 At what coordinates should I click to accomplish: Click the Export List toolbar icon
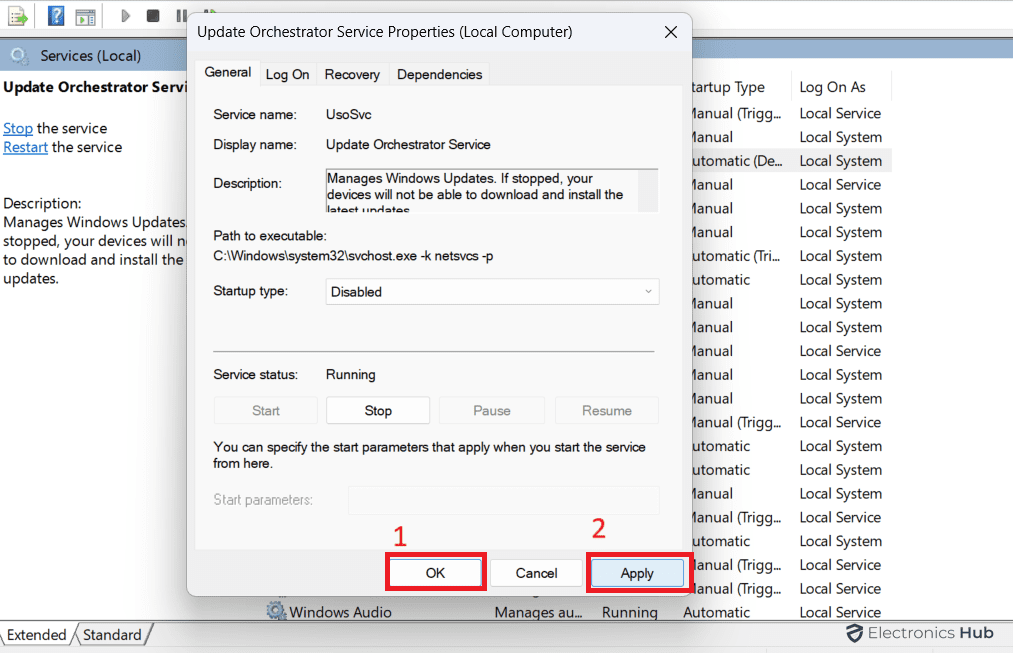click(16, 16)
